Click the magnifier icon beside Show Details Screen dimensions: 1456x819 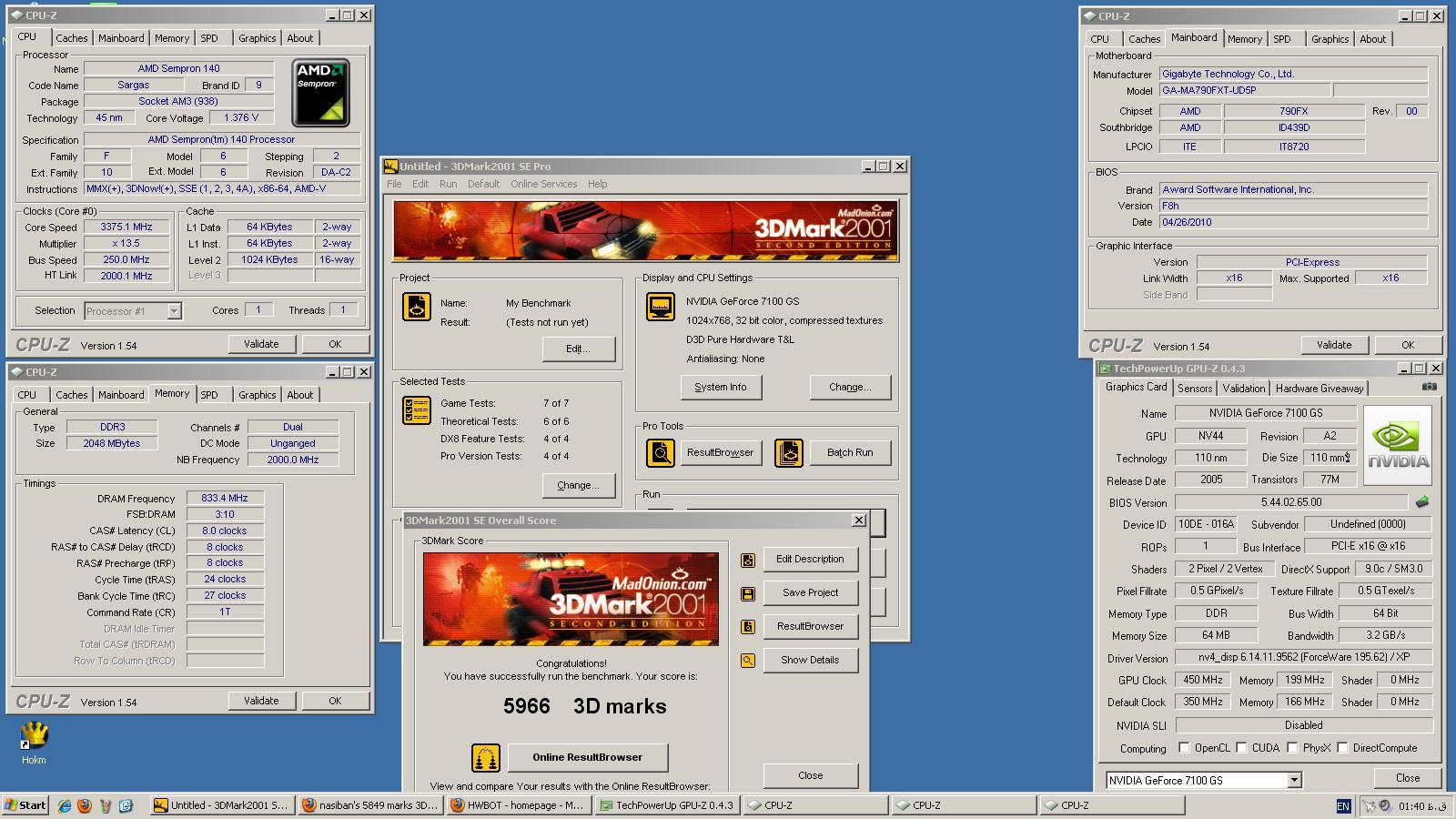pyautogui.click(x=748, y=661)
